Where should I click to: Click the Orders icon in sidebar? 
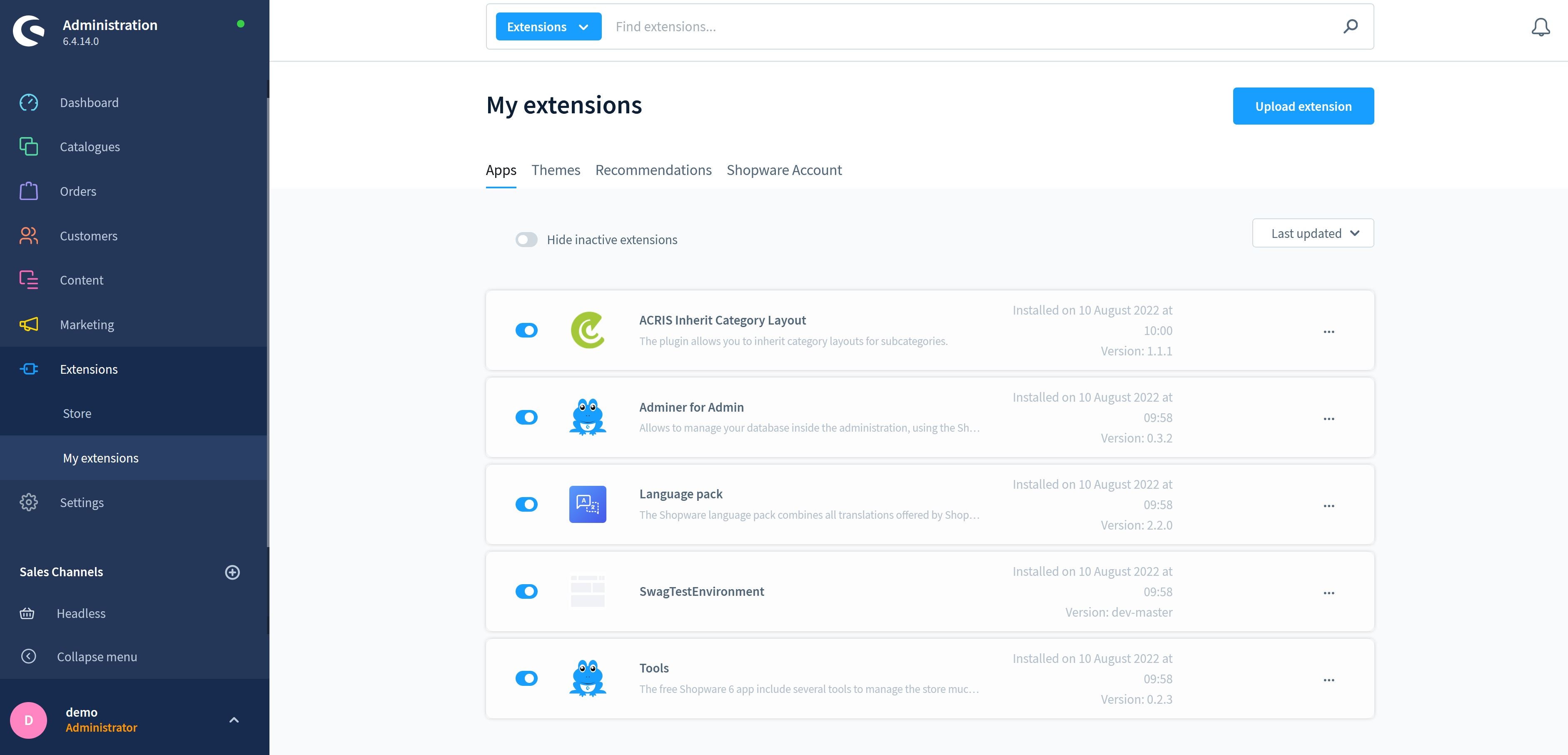(x=28, y=190)
